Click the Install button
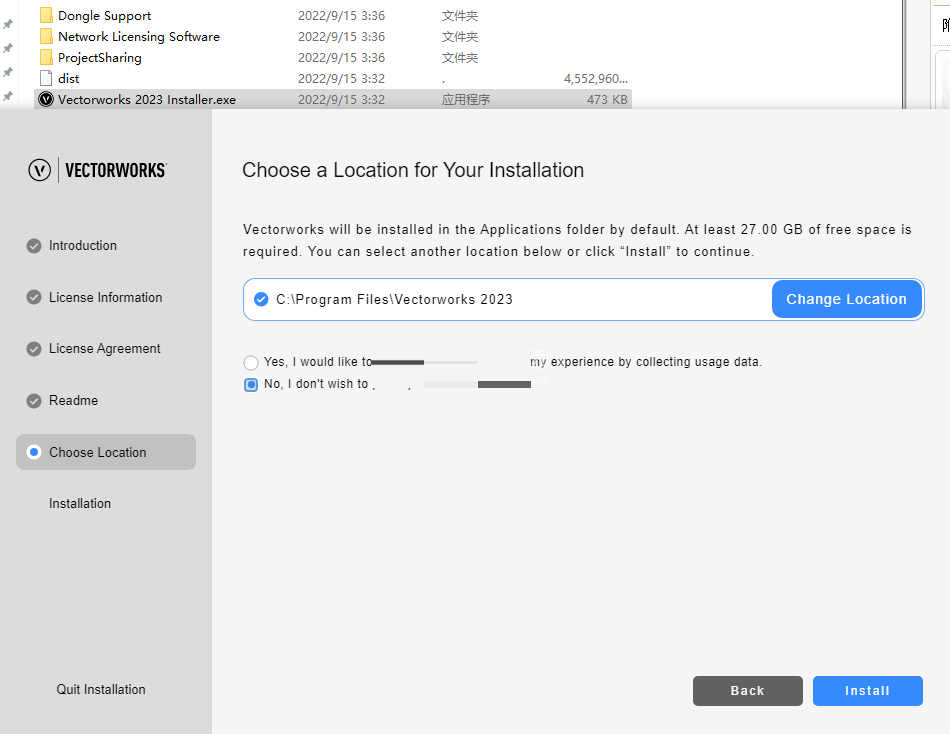 [x=867, y=690]
